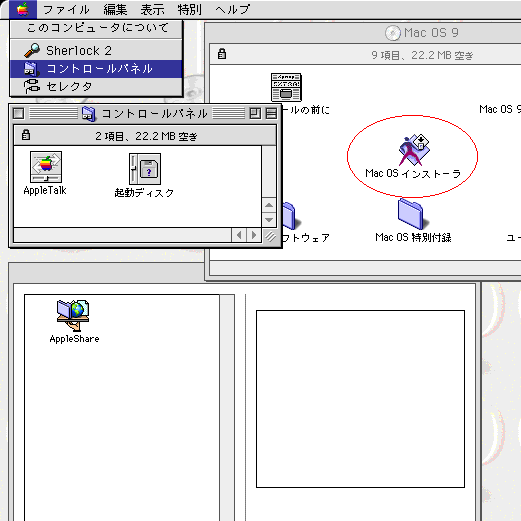Click the lock icon in コントロールパネル window

(x=26, y=135)
